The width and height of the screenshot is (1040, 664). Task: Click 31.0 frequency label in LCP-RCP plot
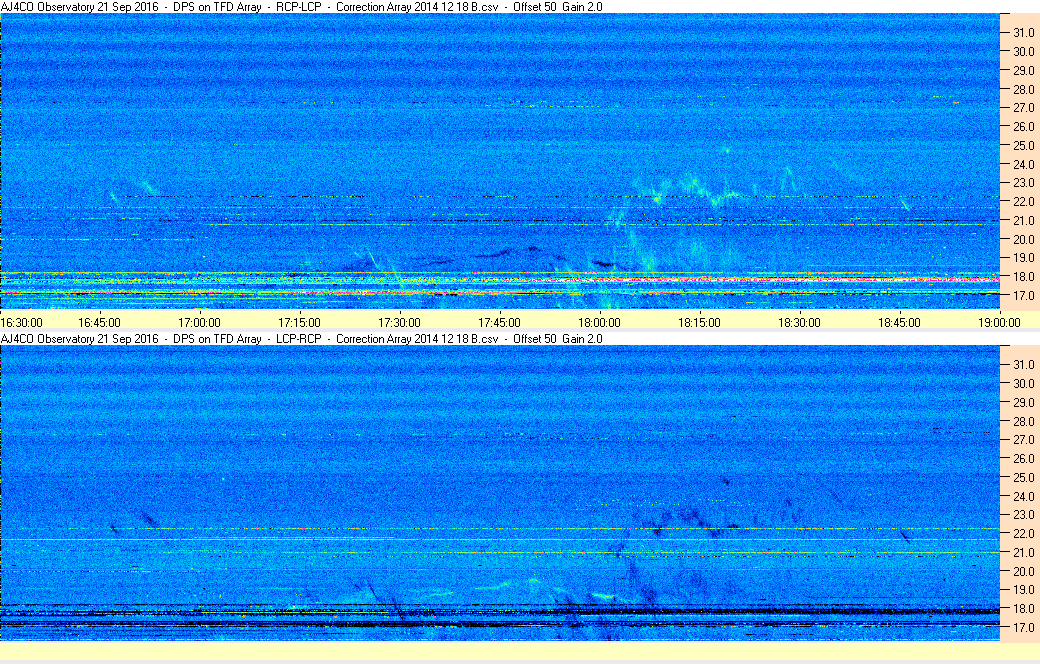[x=1023, y=365]
